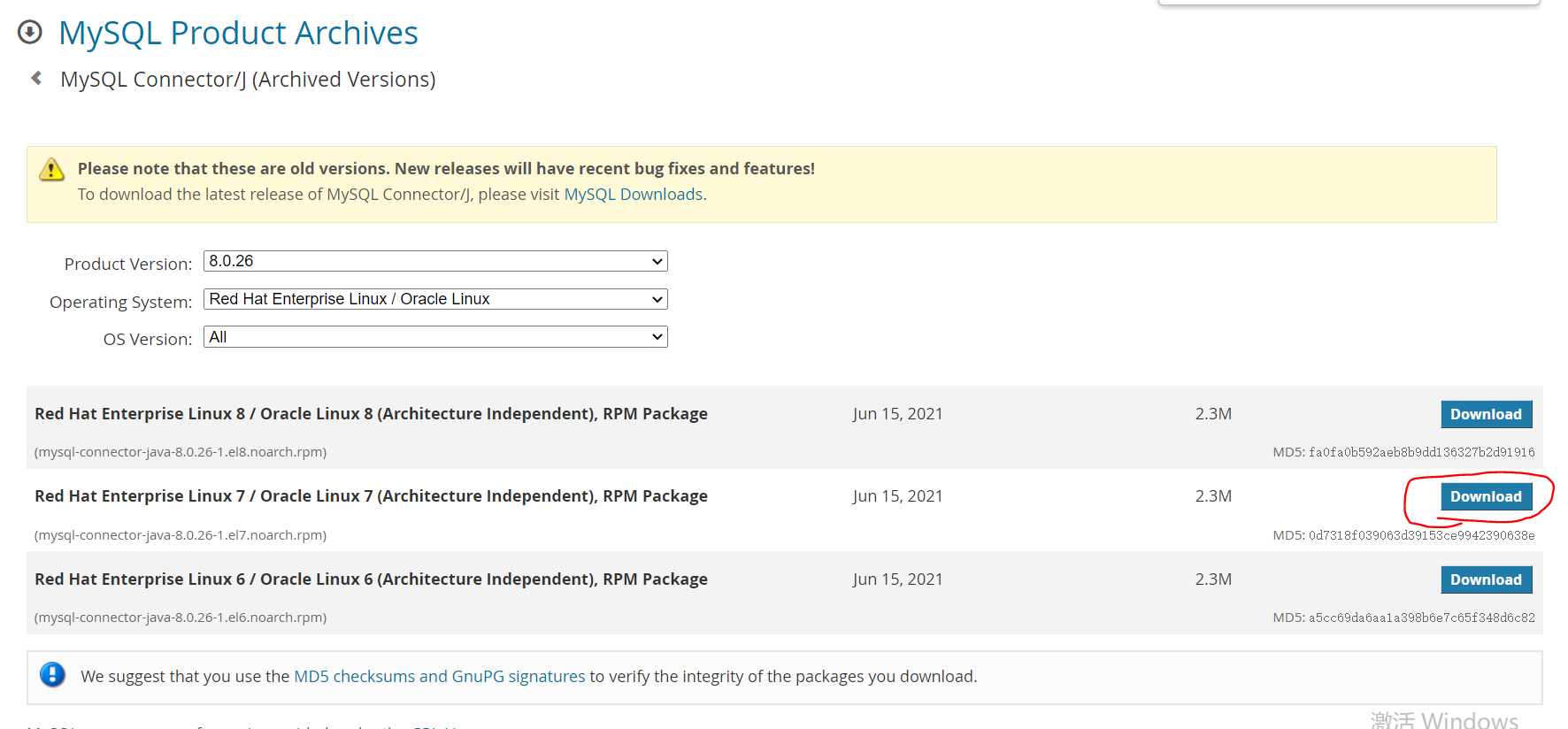Screen dimensions: 1568x729
Task: Click the back arrow next to MySQL Connector/J
Action: [36, 78]
